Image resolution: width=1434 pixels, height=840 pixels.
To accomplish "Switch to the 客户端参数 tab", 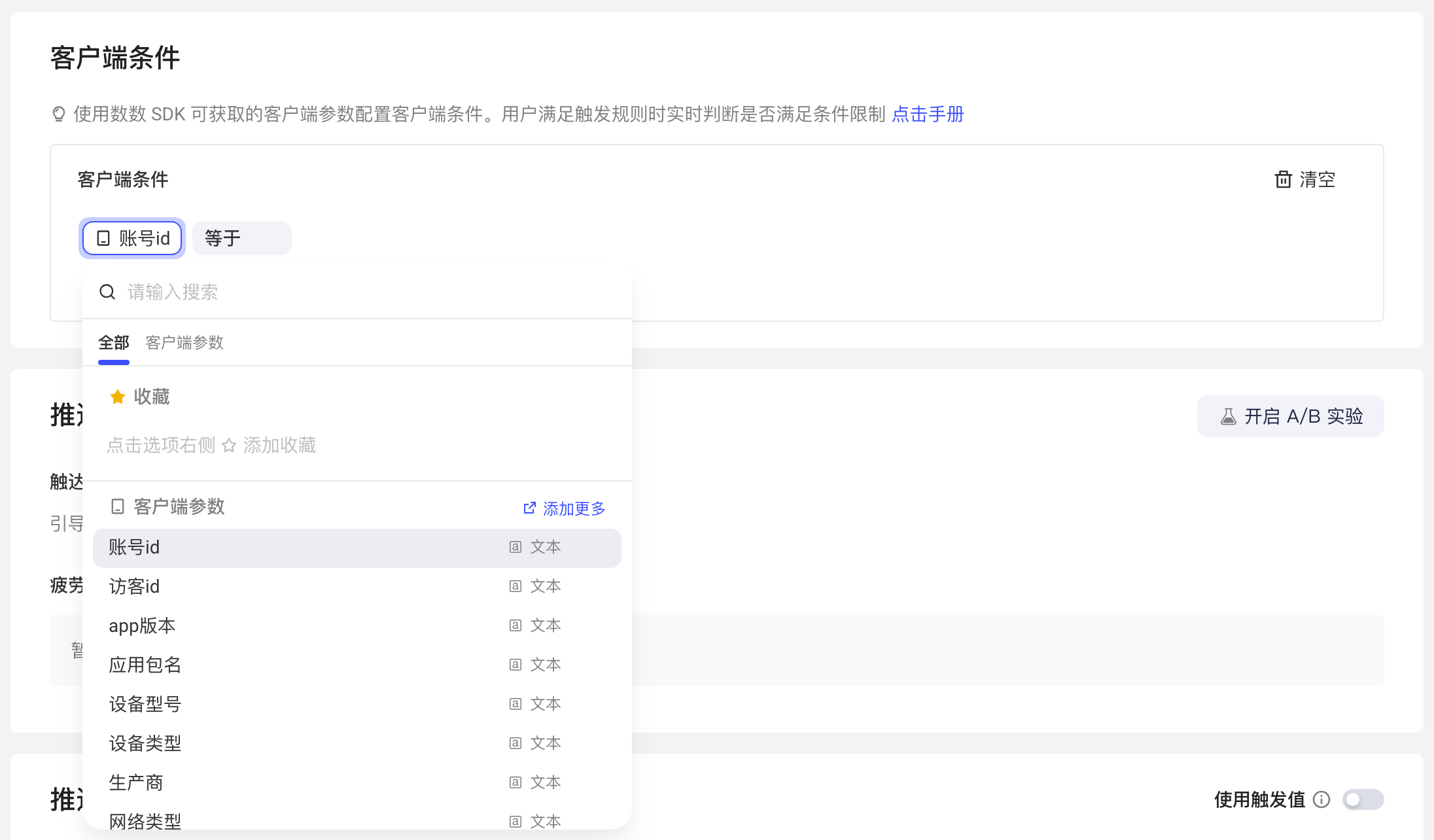I will (x=184, y=342).
